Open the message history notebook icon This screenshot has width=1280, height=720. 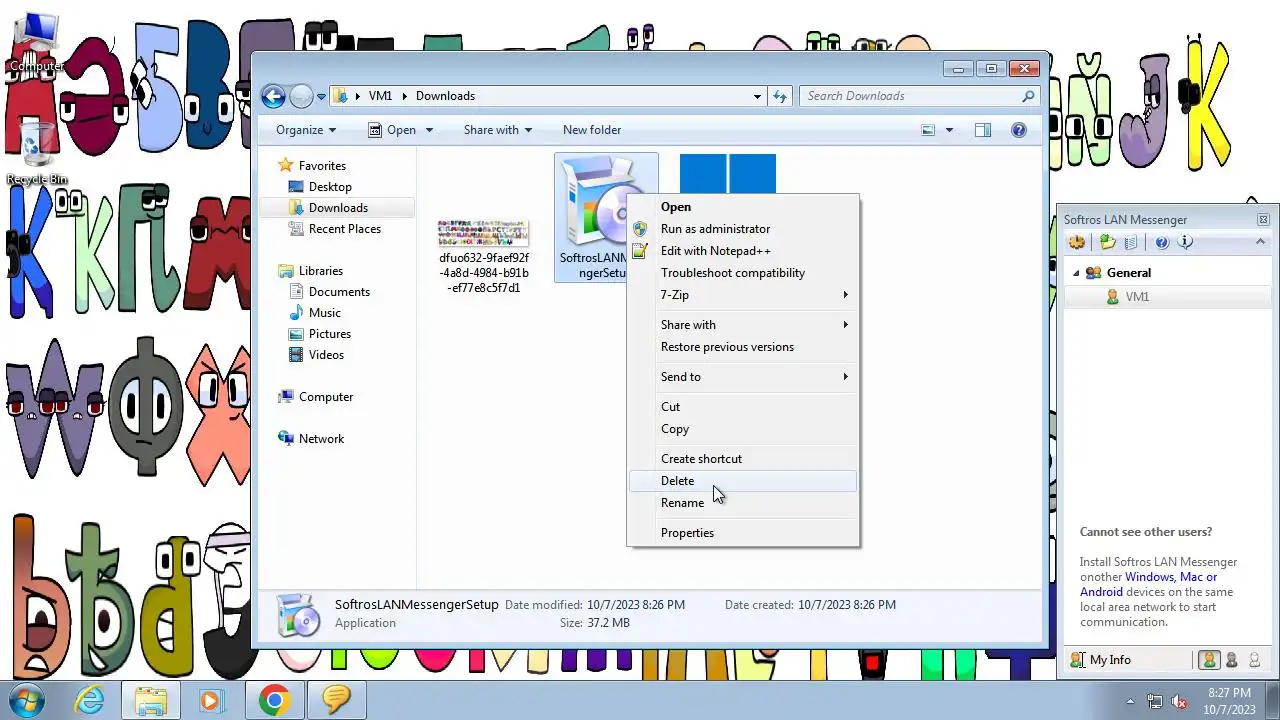coord(1131,242)
